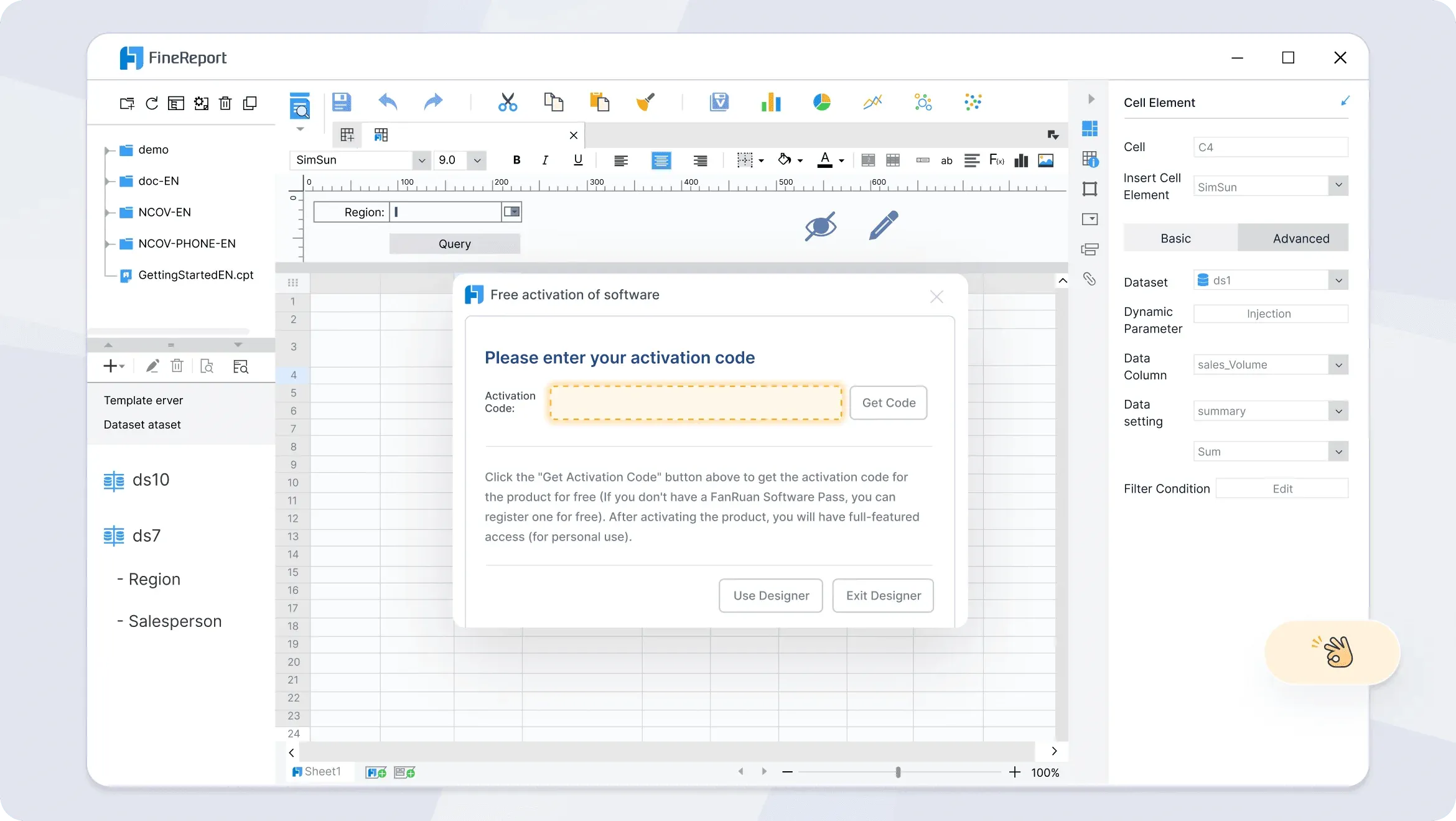Click the Activation Code input field
Viewport: 1456px width, 821px height.
pos(695,403)
